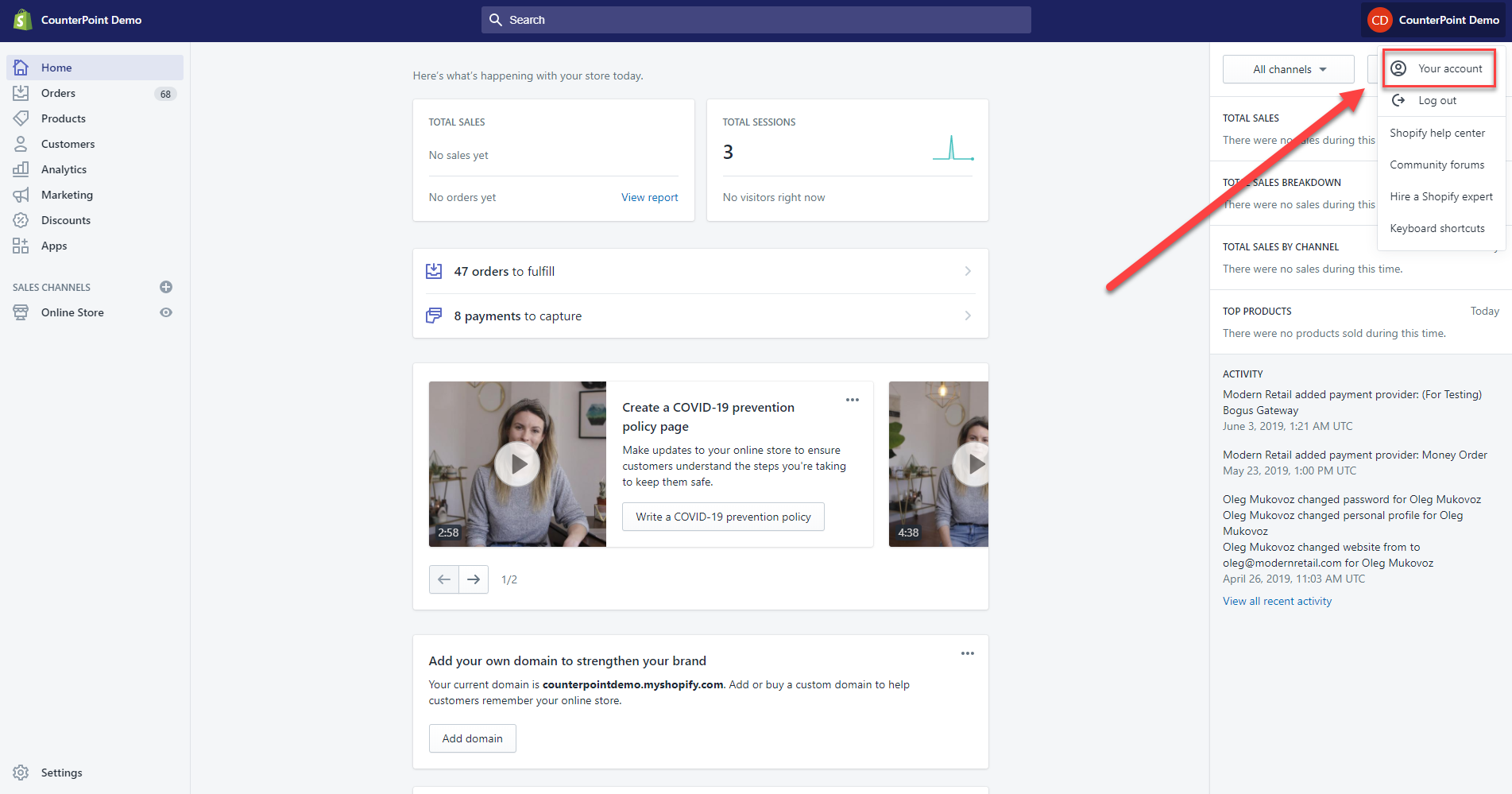Click the Discounts badge icon
Viewport: 1512px width, 794px height.
point(21,220)
